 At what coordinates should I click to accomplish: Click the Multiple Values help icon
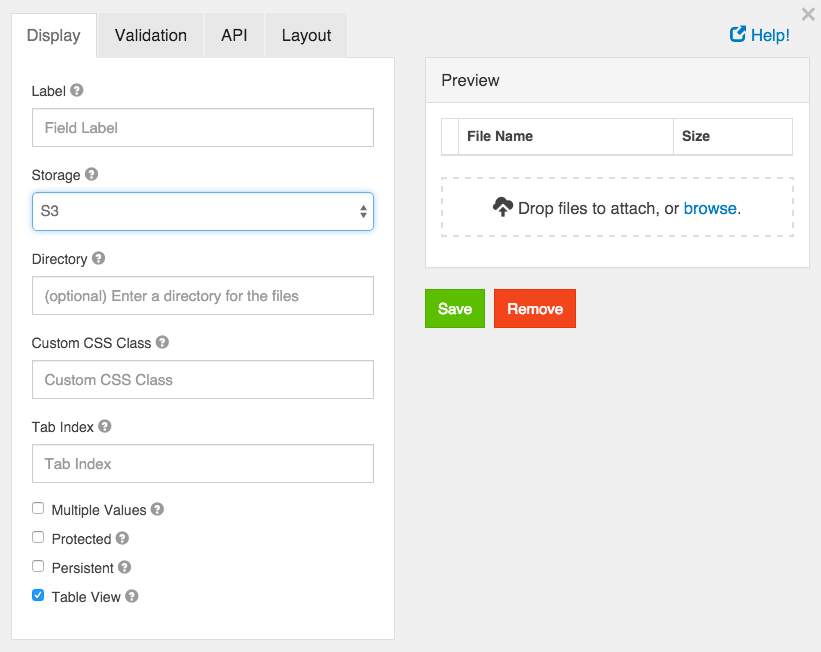coord(157,509)
